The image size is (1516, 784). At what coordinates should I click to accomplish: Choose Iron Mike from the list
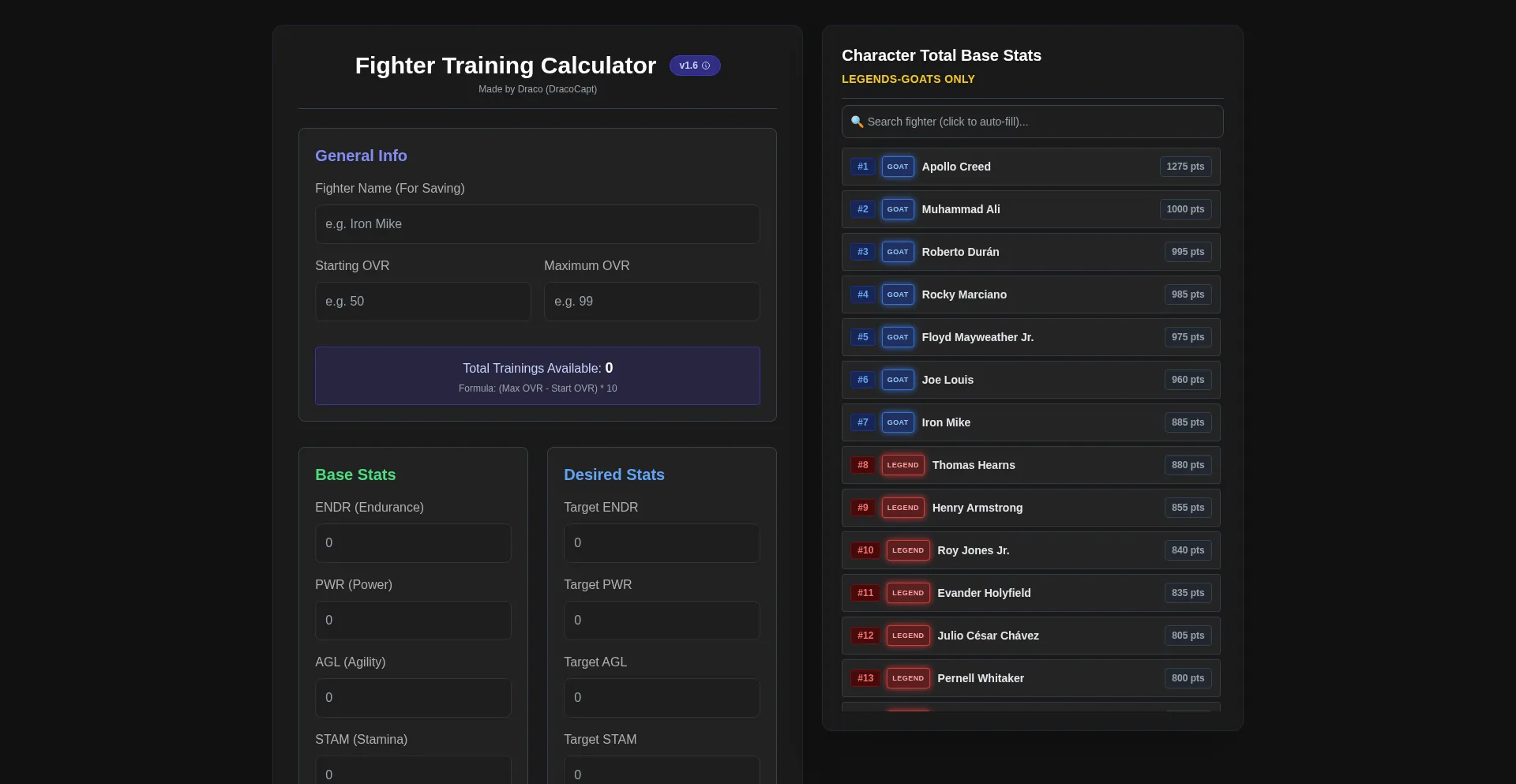(1031, 422)
